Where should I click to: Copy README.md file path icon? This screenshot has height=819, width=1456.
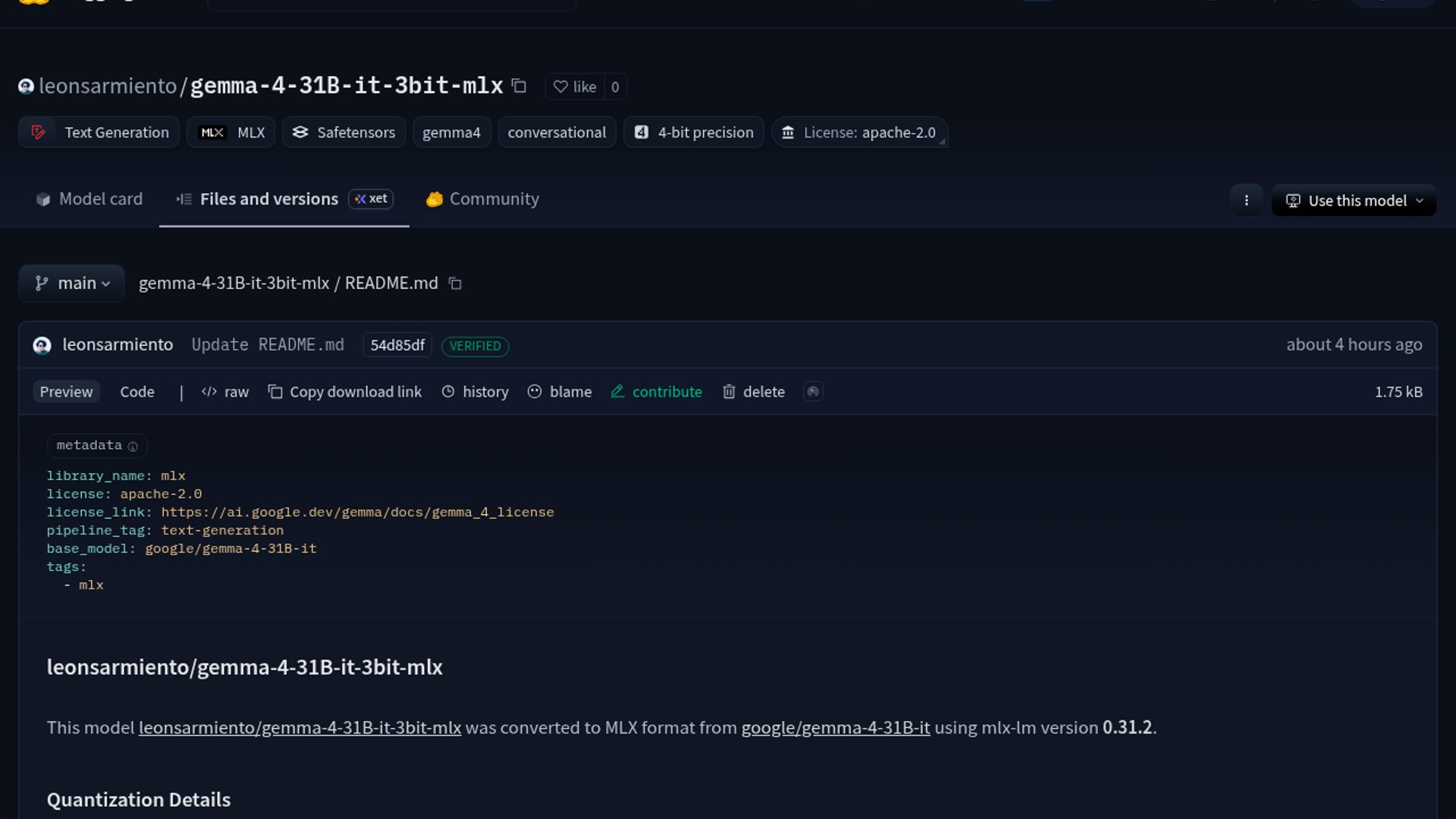455,284
